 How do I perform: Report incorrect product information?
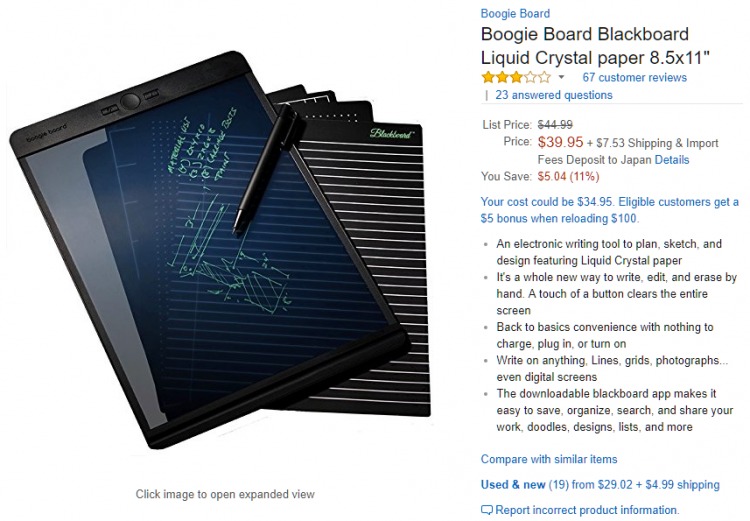[x=587, y=510]
